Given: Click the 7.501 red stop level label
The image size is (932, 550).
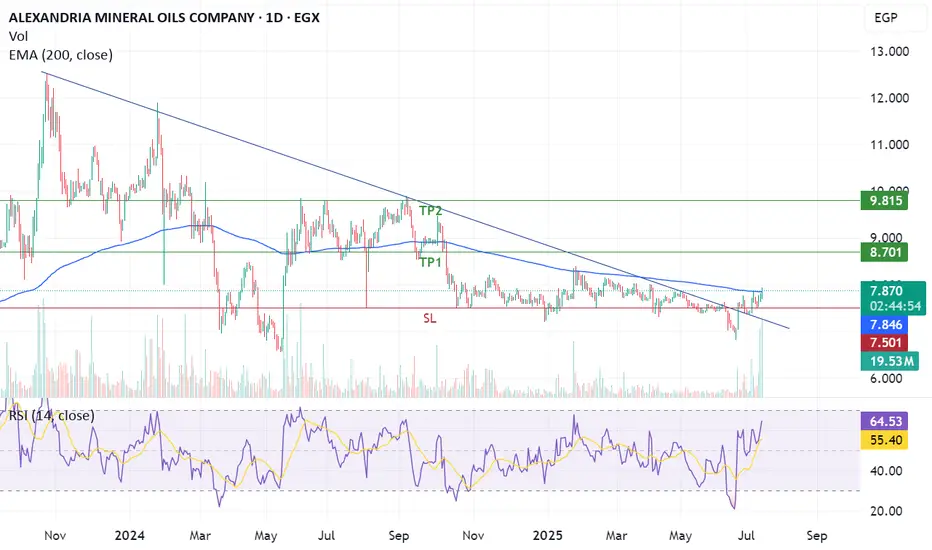Looking at the screenshot, I should [885, 342].
